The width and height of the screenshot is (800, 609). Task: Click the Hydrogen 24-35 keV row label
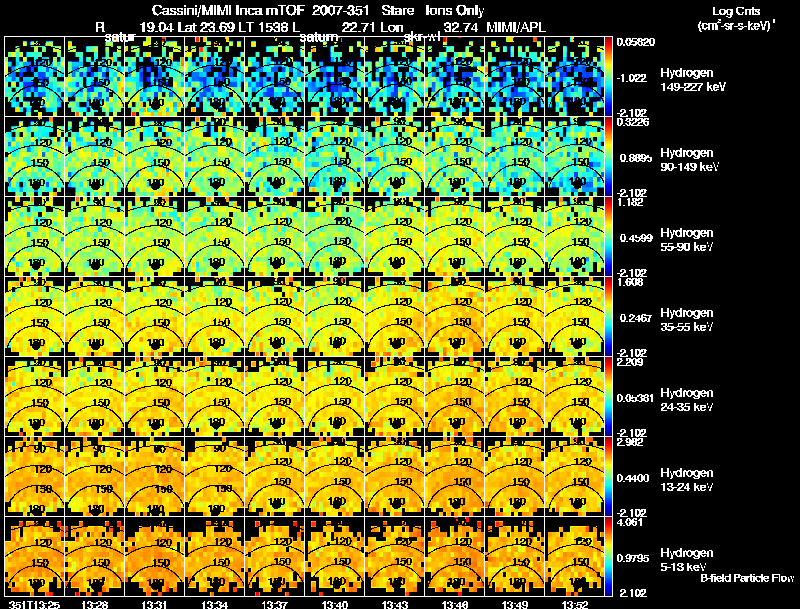(x=687, y=400)
